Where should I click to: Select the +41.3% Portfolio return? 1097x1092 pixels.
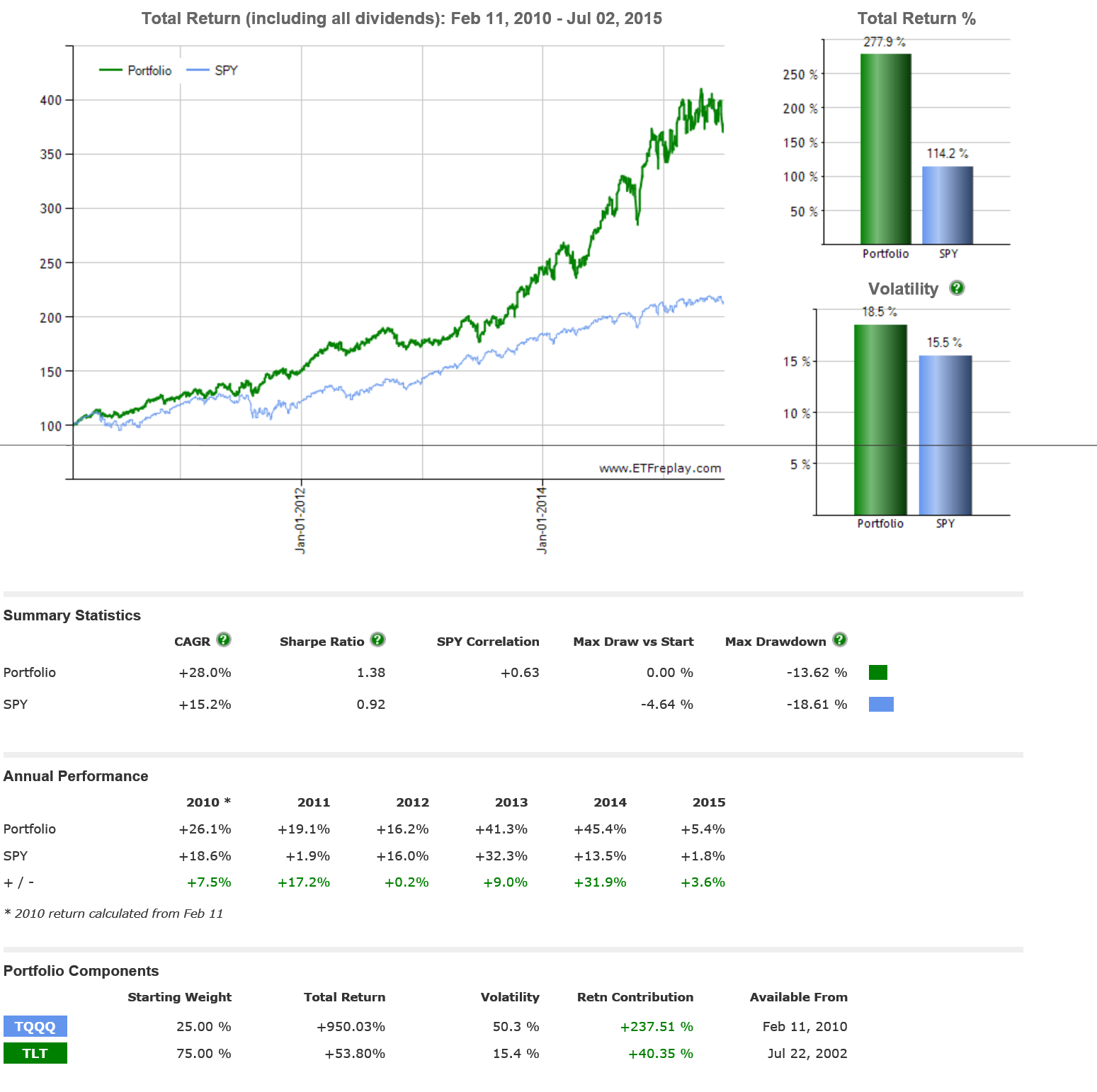click(x=501, y=829)
